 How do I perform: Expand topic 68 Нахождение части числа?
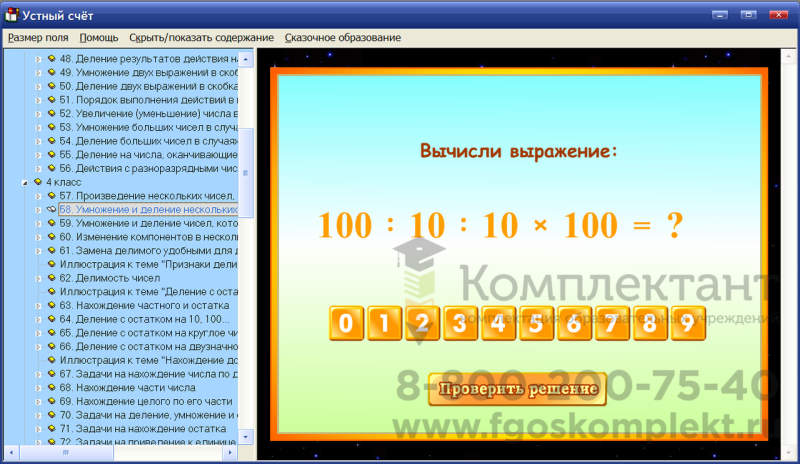point(38,388)
